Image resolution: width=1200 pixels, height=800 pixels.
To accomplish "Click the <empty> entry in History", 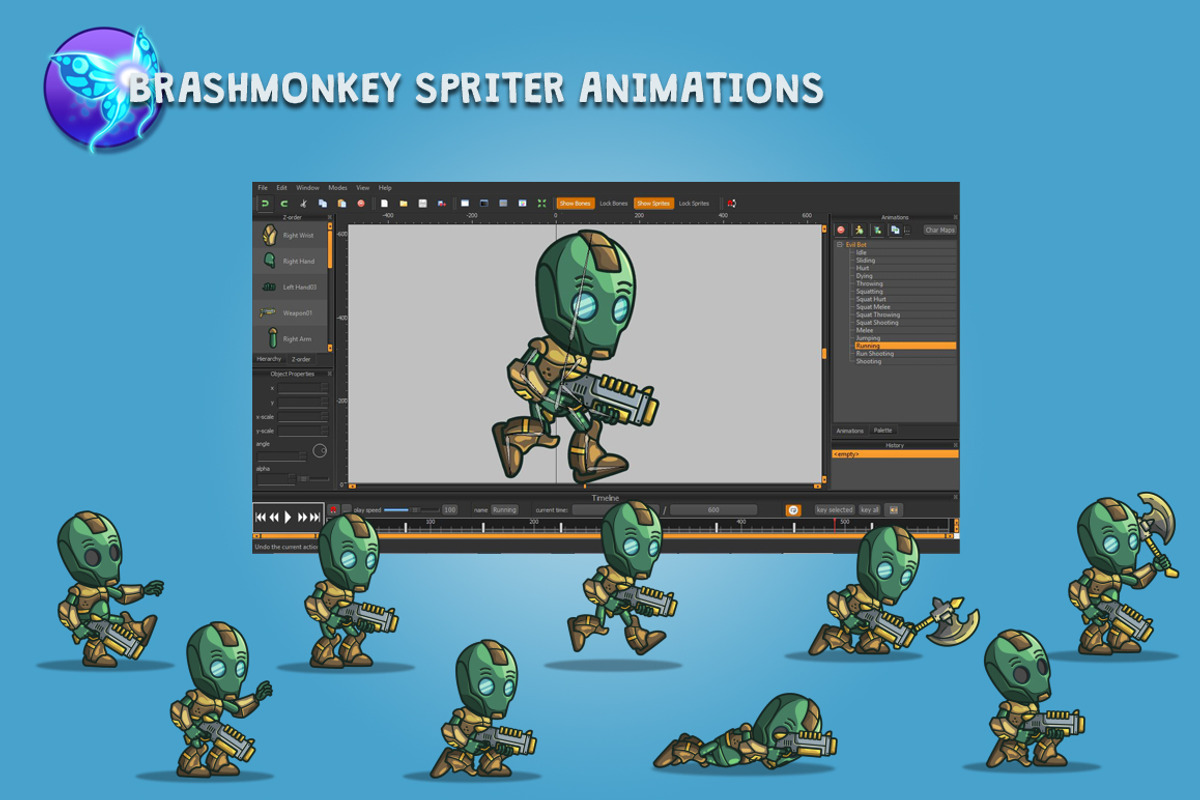I will 895,454.
